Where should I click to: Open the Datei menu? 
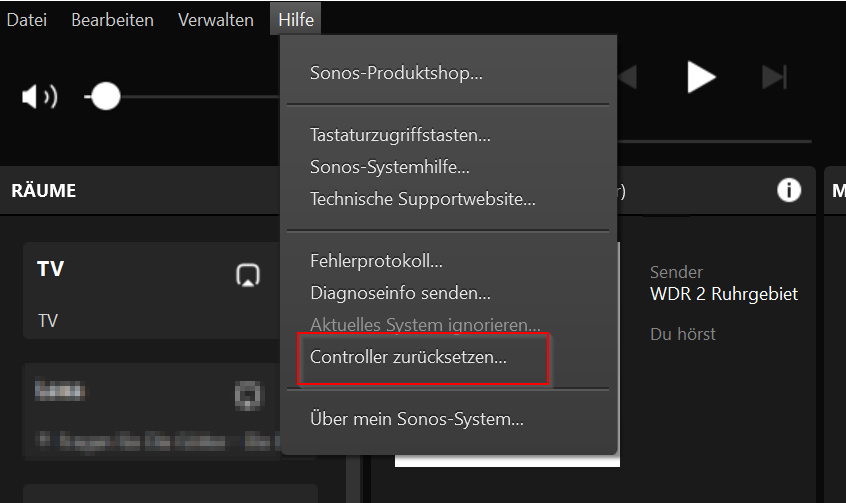click(27, 20)
